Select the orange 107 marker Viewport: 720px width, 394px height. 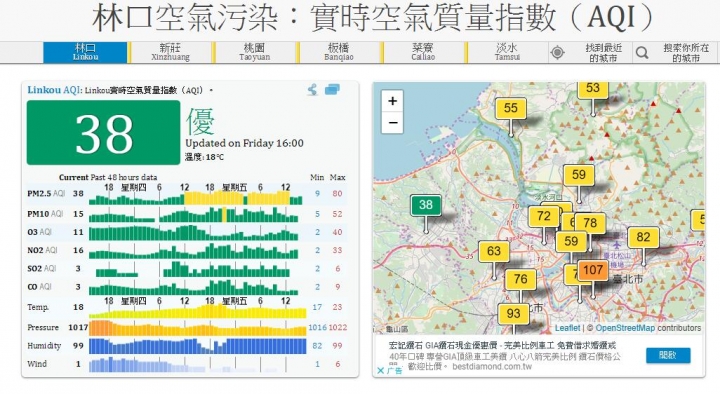click(x=593, y=270)
